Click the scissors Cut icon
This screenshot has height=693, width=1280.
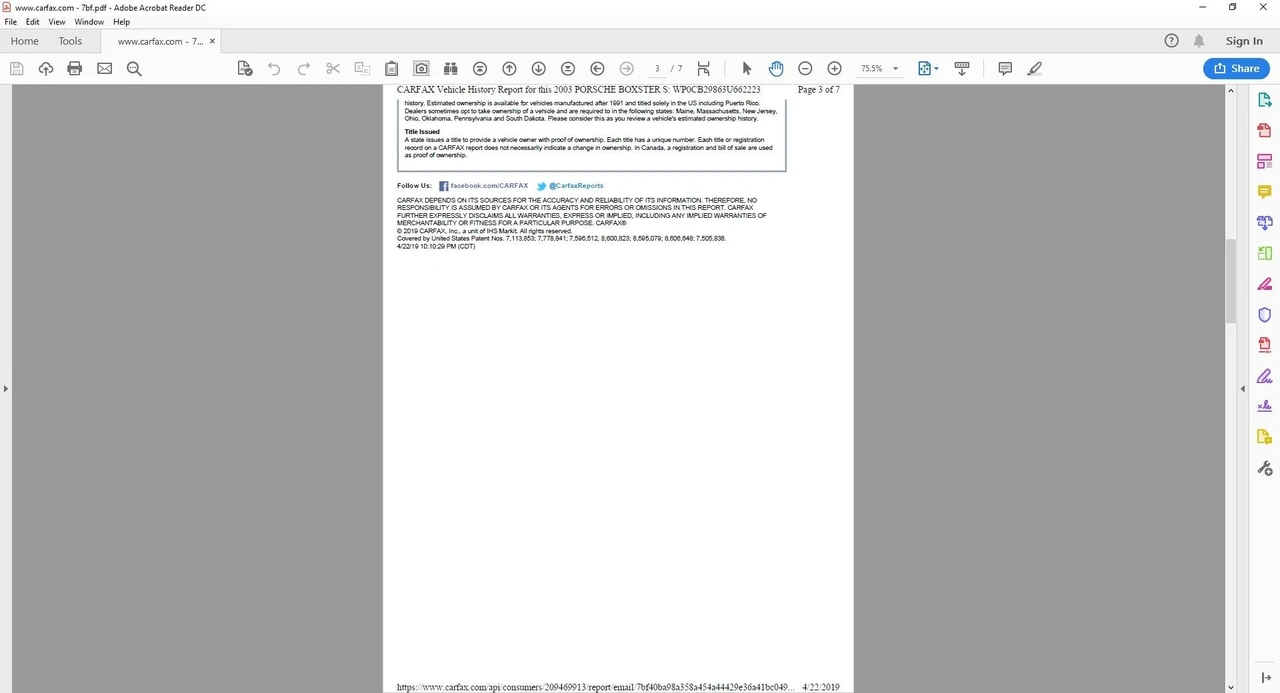(333, 68)
